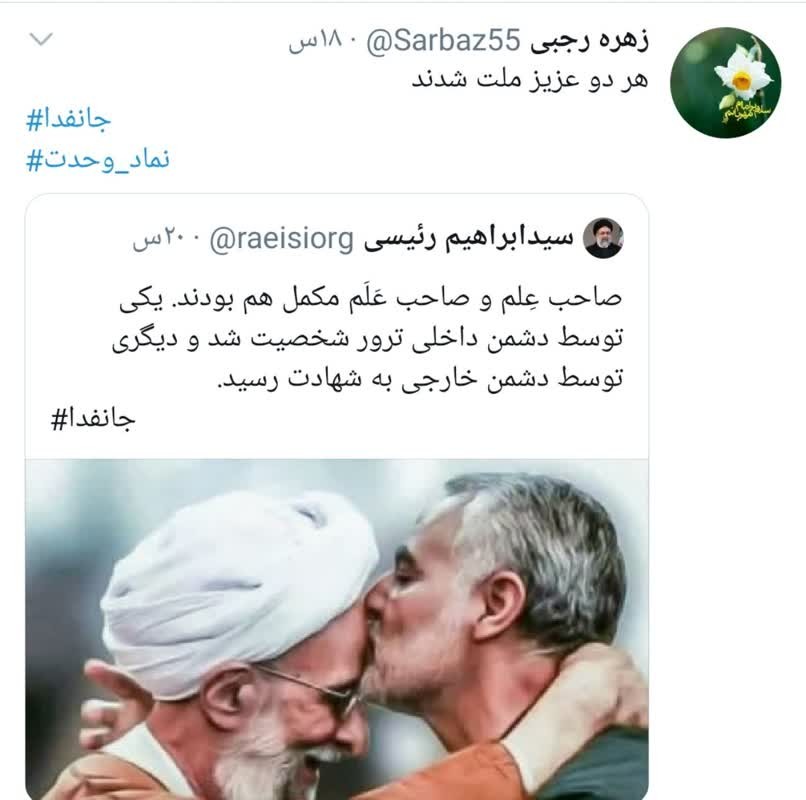The image size is (806, 800).
Task: Open the tweet options chevron menu
Action: pyautogui.click(x=41, y=39)
